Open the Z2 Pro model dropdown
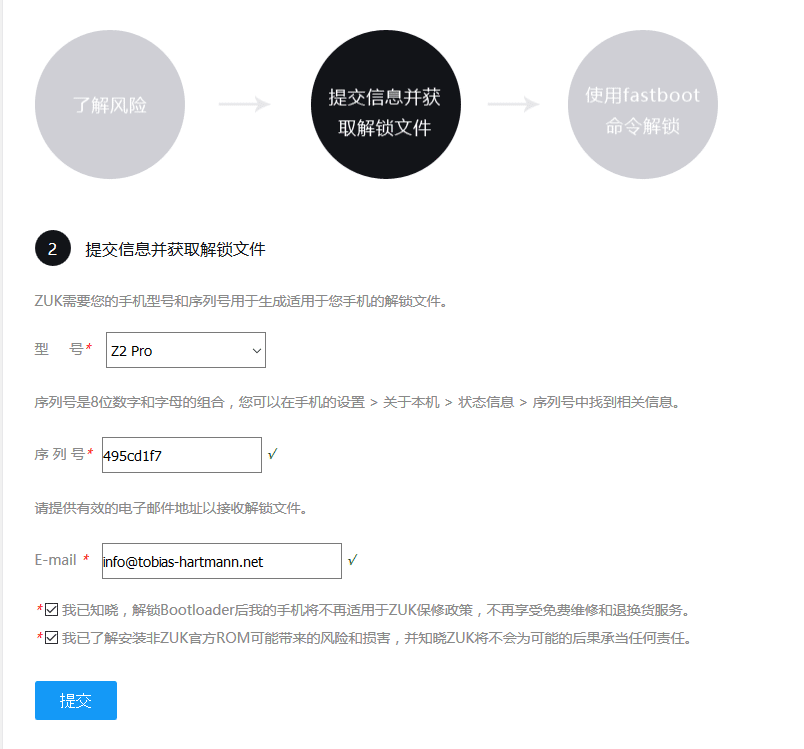 click(x=186, y=350)
